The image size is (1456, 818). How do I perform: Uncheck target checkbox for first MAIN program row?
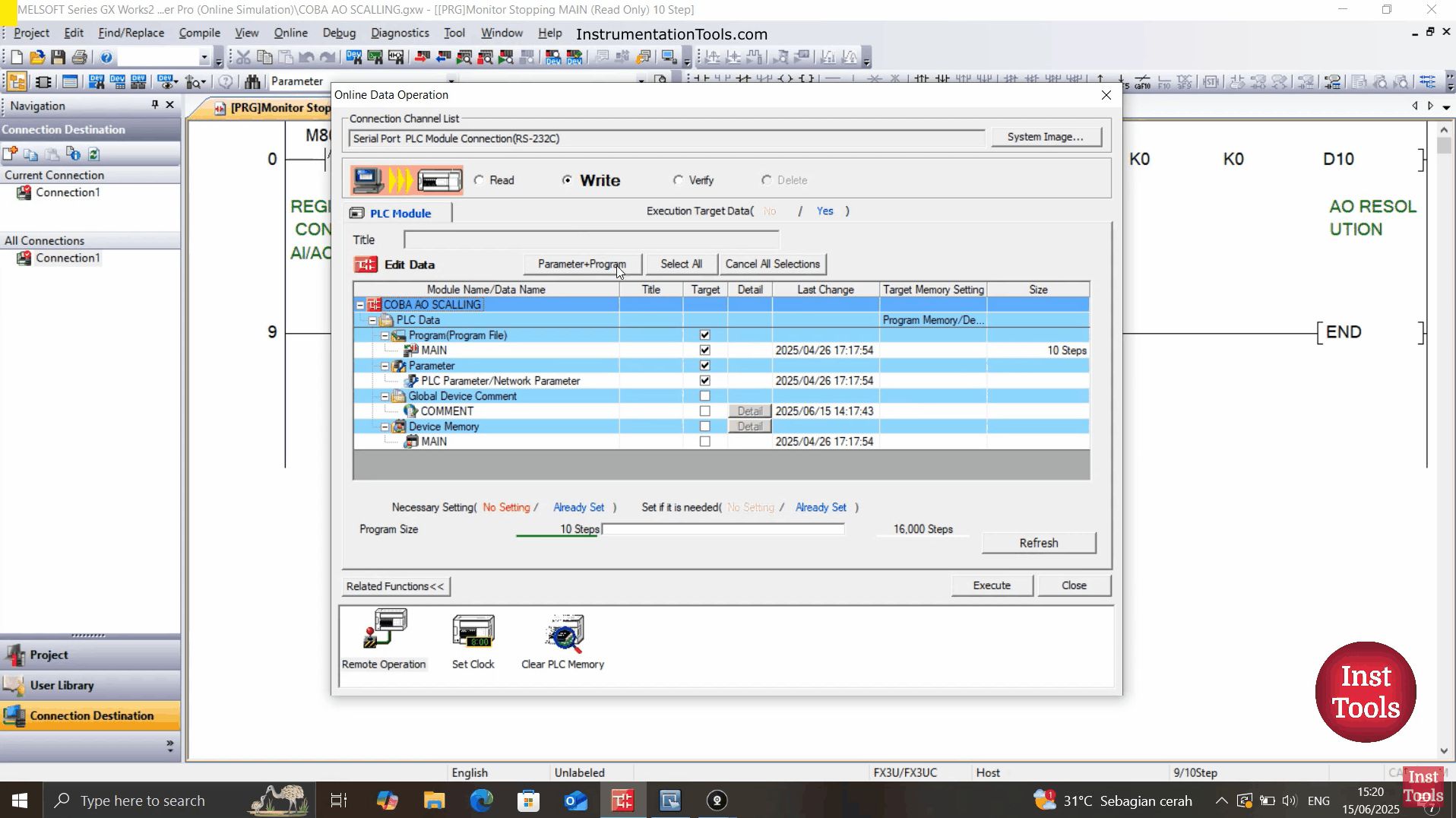tap(704, 350)
